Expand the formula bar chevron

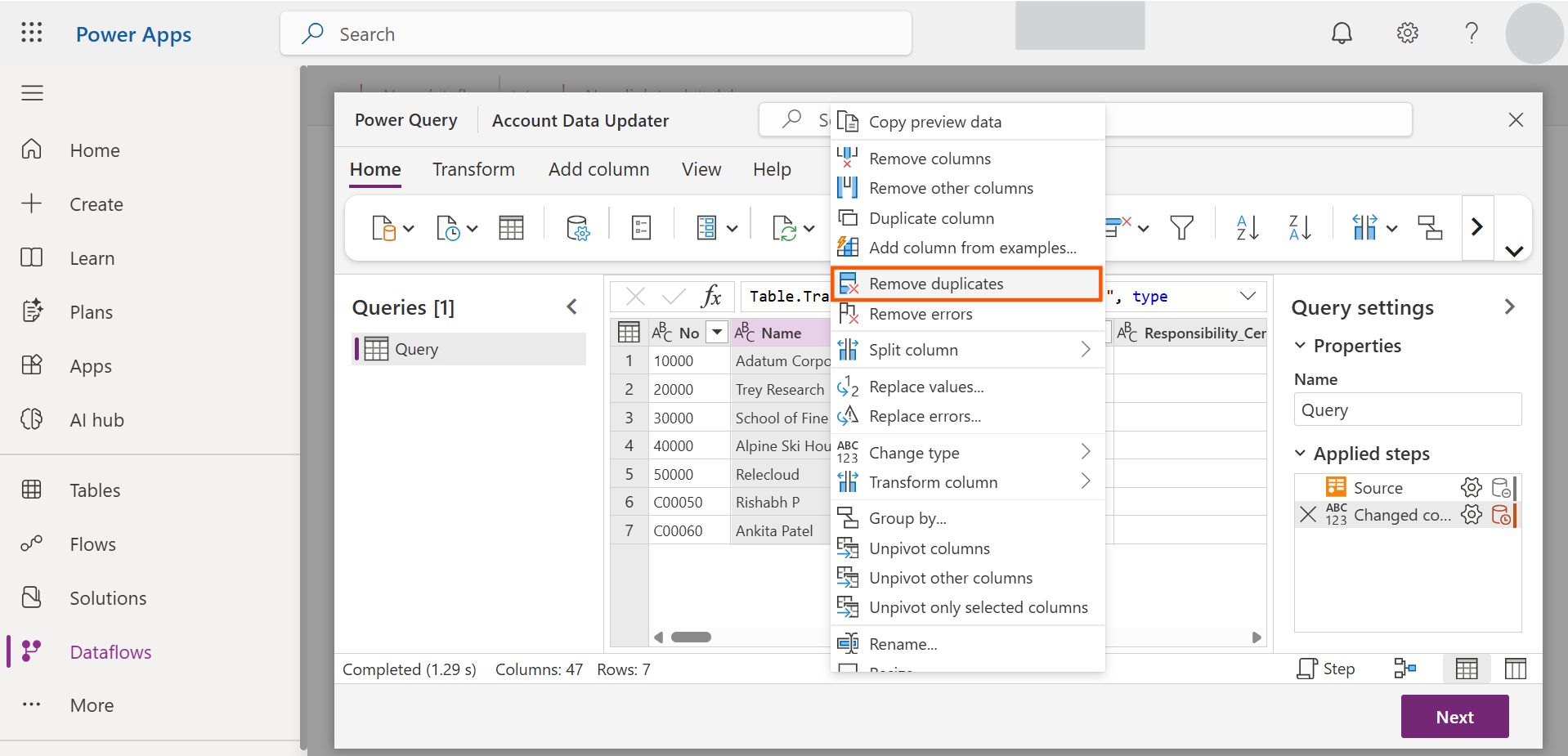click(x=1248, y=296)
